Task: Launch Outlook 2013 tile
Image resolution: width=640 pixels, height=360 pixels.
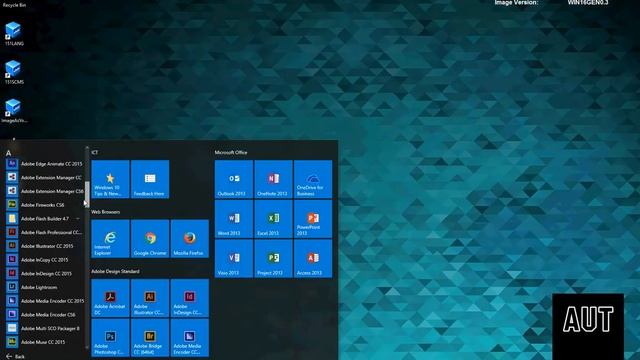Action: (x=234, y=179)
